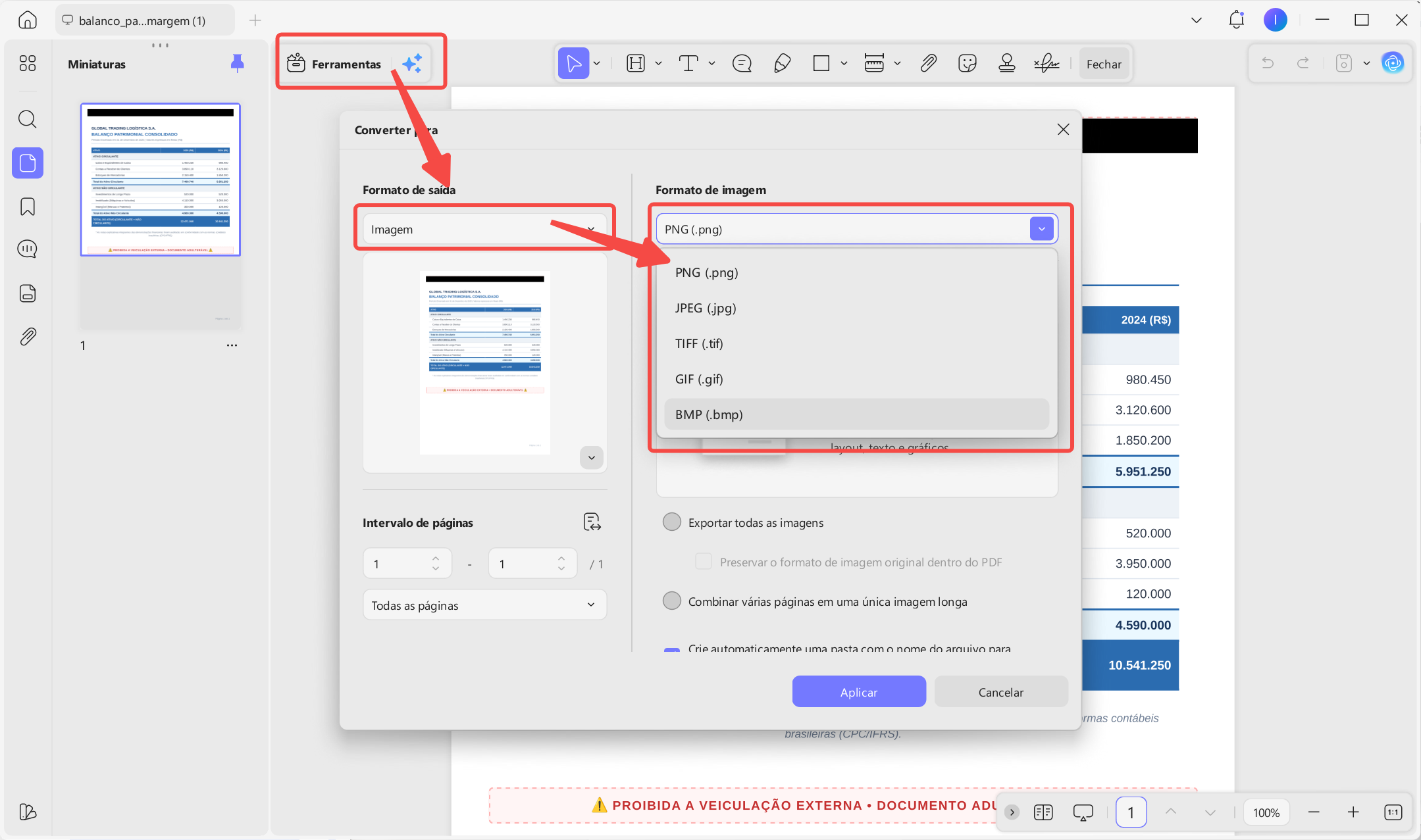
Task: Select the paperclip attachment tool
Action: (x=928, y=64)
